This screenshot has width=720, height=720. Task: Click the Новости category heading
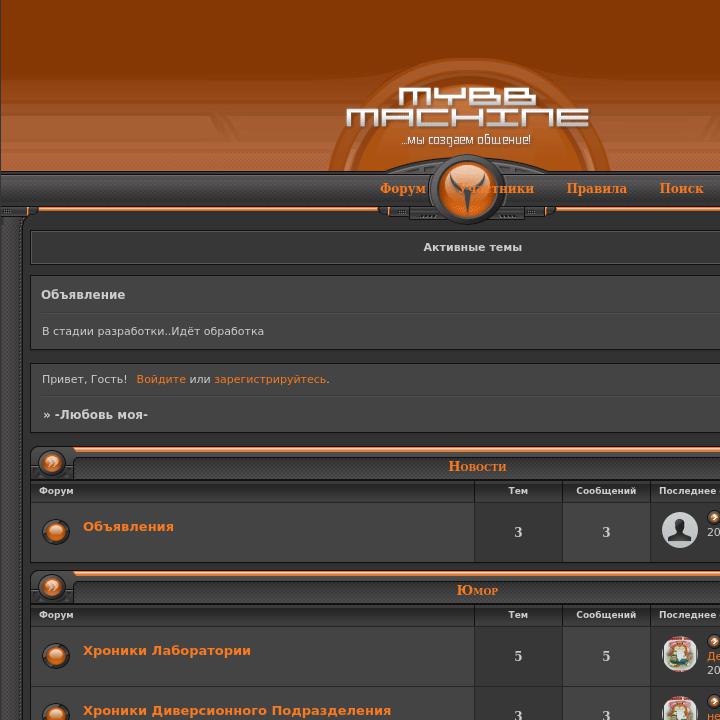477,466
